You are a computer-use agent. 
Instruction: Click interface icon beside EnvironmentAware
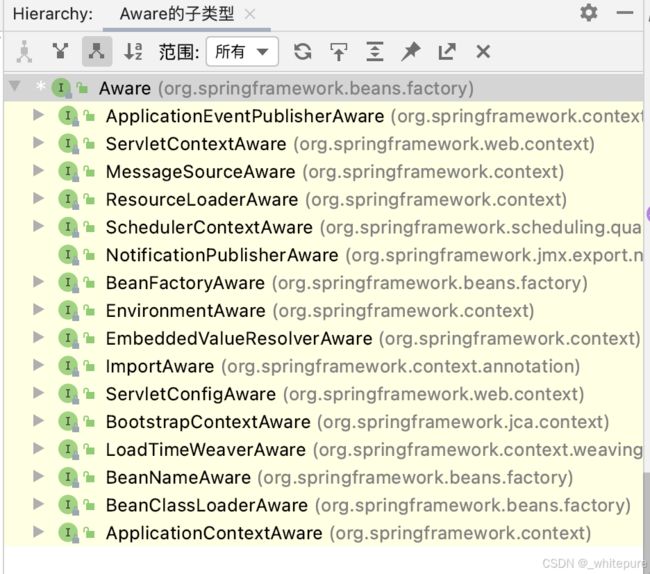coord(68,310)
